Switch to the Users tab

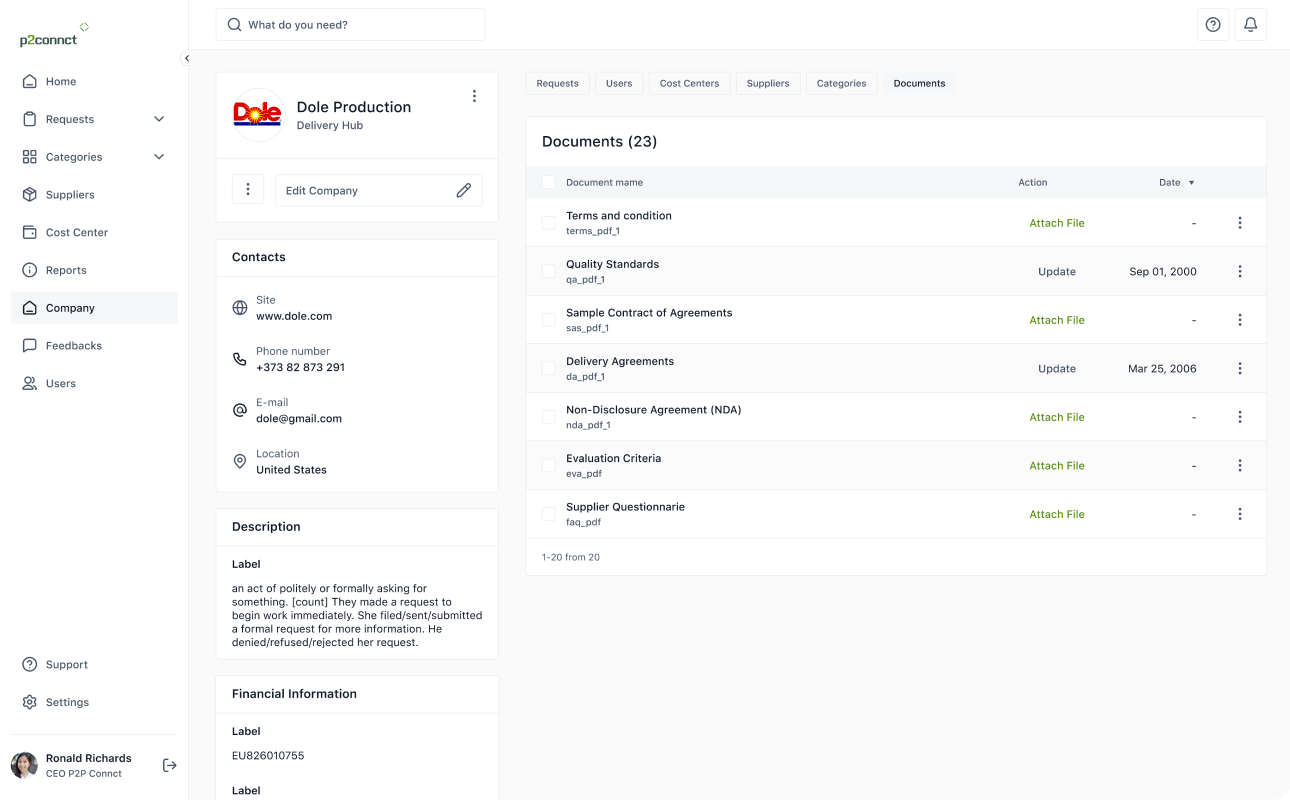click(619, 83)
